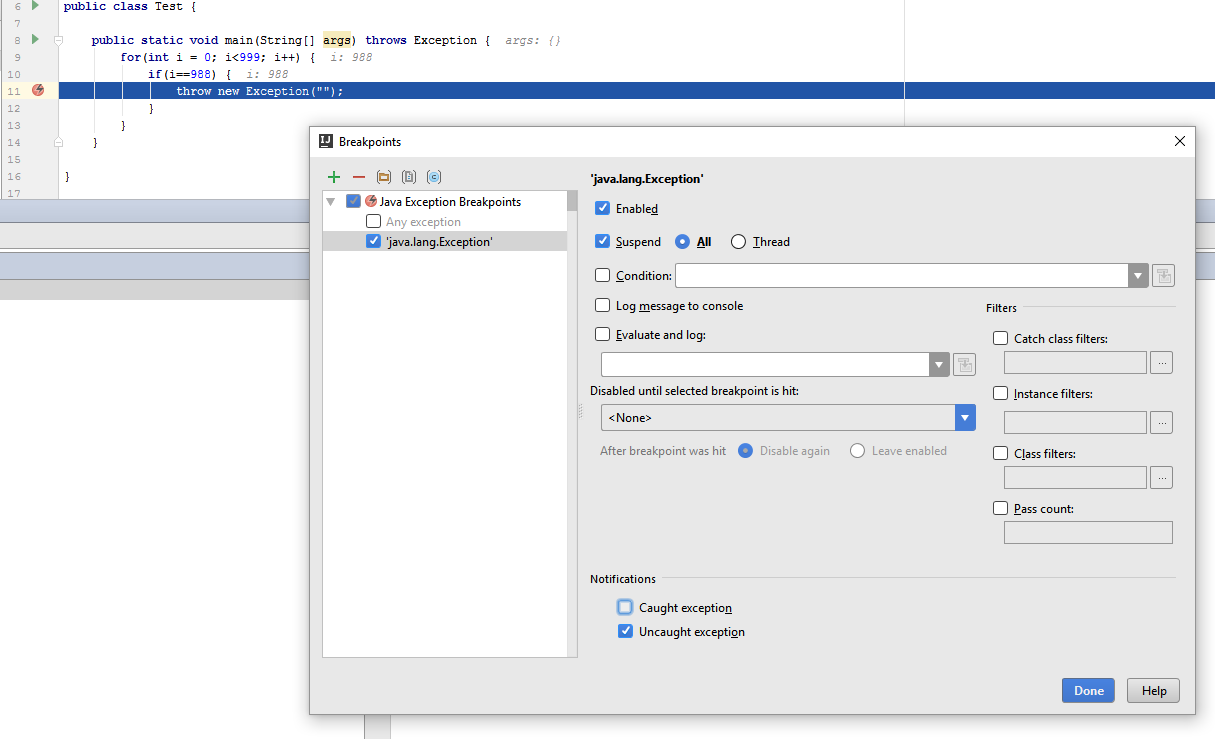This screenshot has height=739, width=1215.
Task: Click run arrow beside main method
Action: tap(35, 40)
